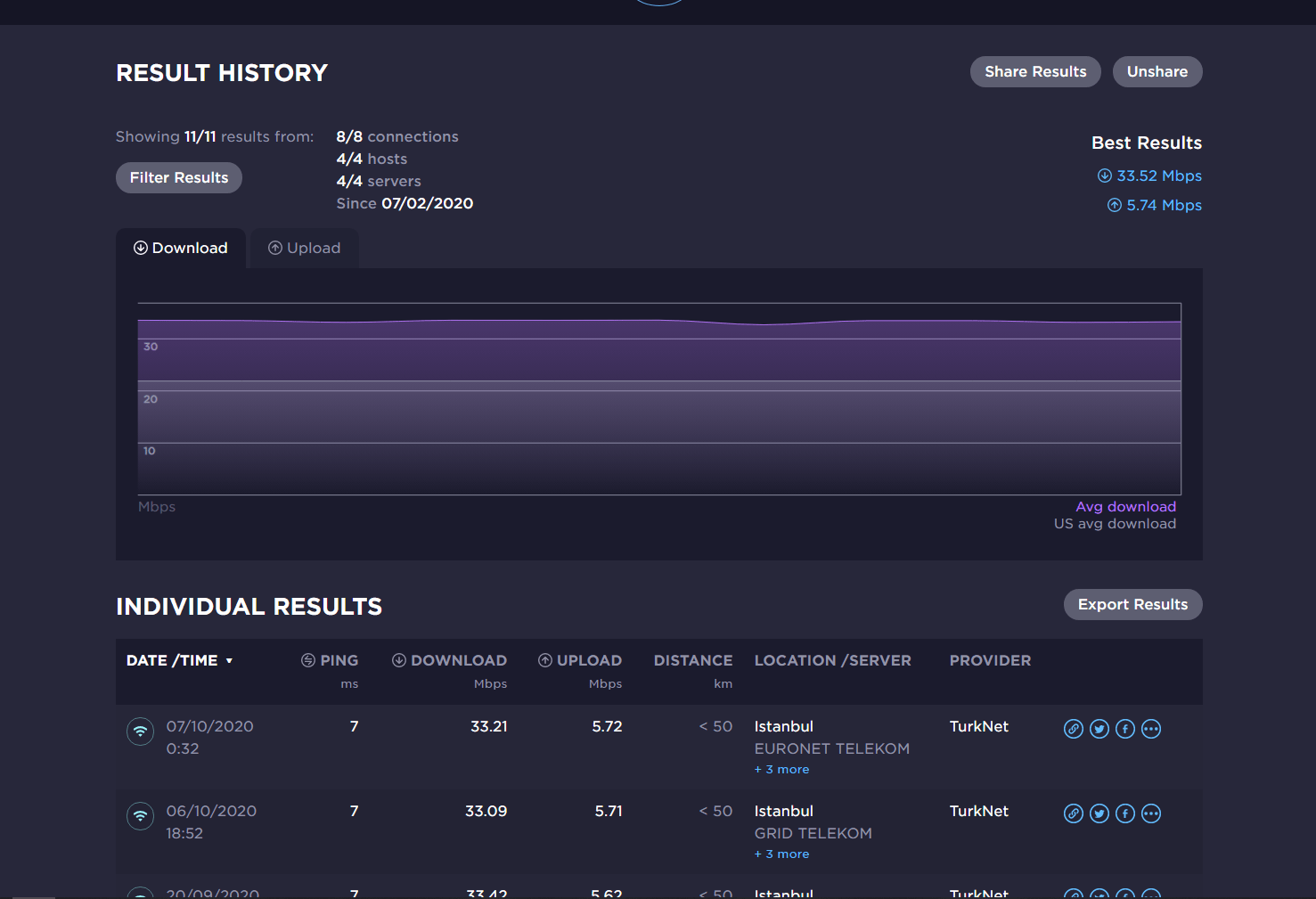This screenshot has height=899, width=1316.
Task: Click 'Showing 11/11 results from:' text
Action: tap(215, 136)
